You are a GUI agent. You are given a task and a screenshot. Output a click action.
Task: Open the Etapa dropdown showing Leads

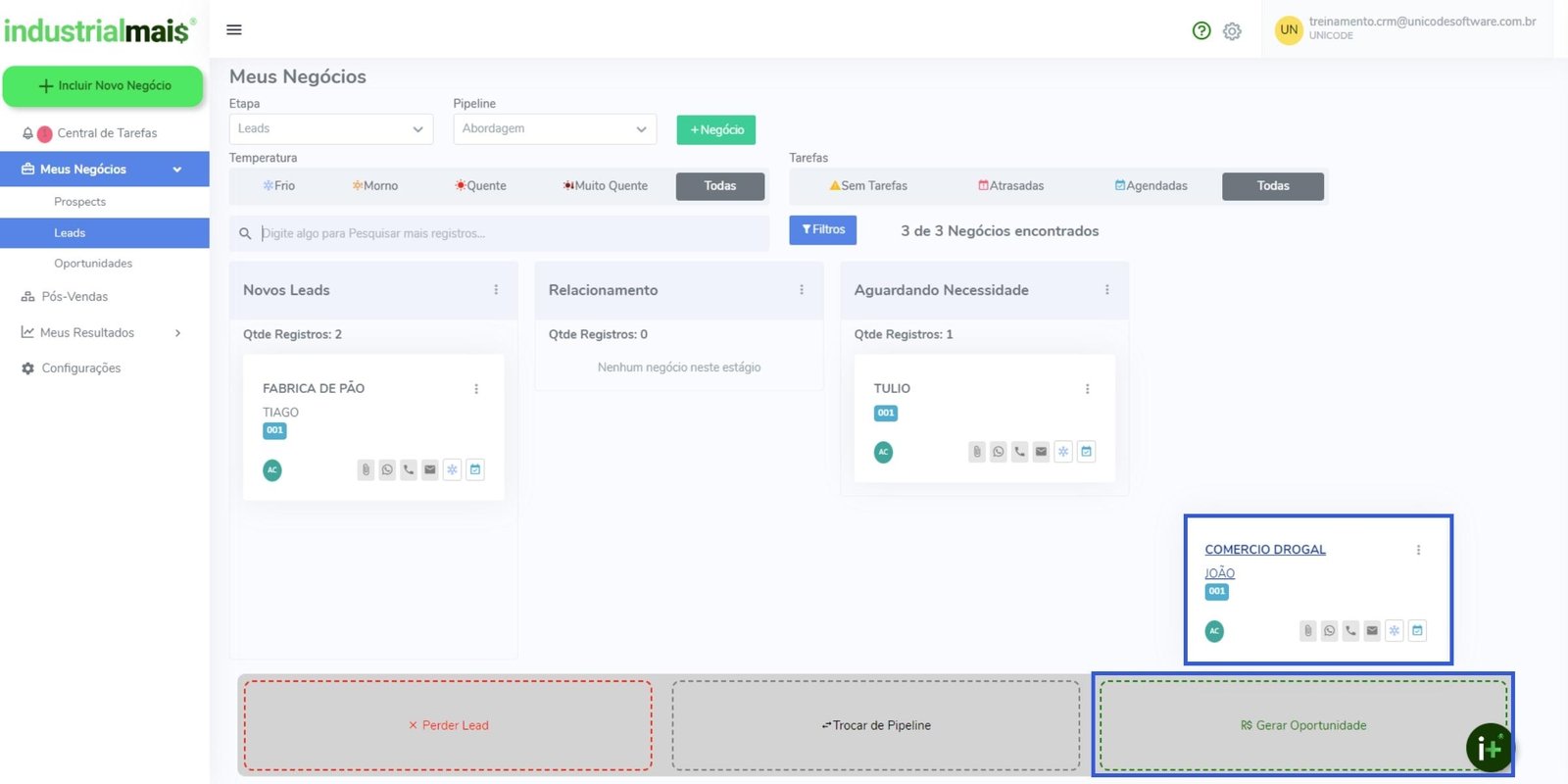330,129
